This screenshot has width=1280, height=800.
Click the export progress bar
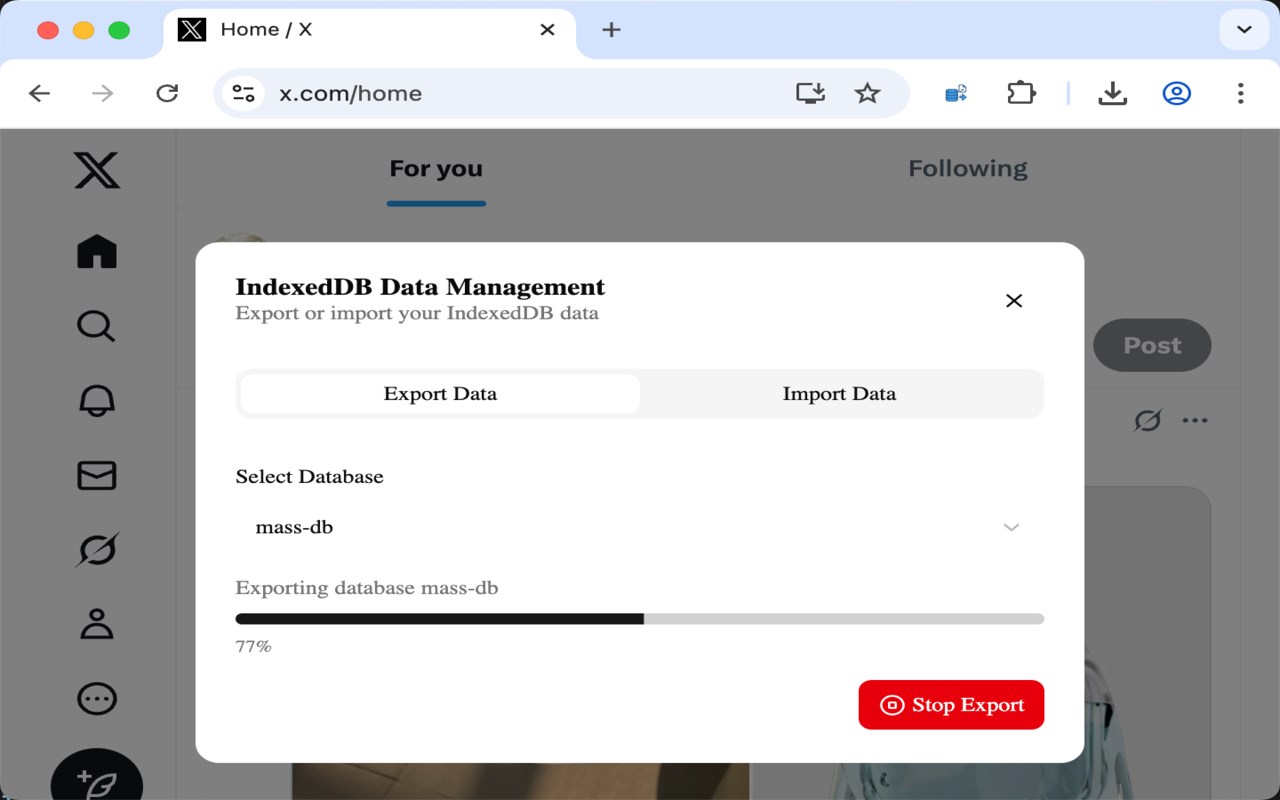[639, 619]
